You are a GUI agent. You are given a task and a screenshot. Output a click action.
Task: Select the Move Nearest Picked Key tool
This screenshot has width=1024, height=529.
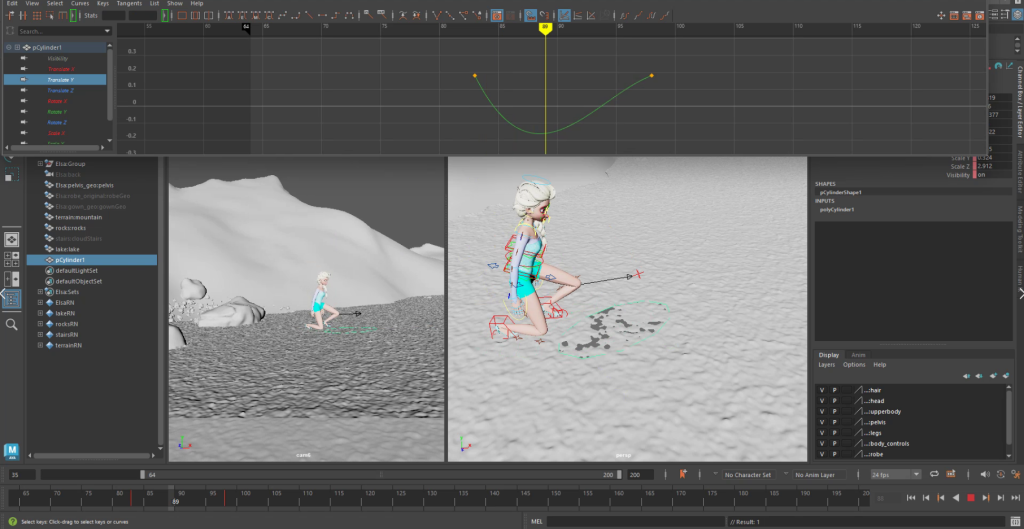pos(10,15)
